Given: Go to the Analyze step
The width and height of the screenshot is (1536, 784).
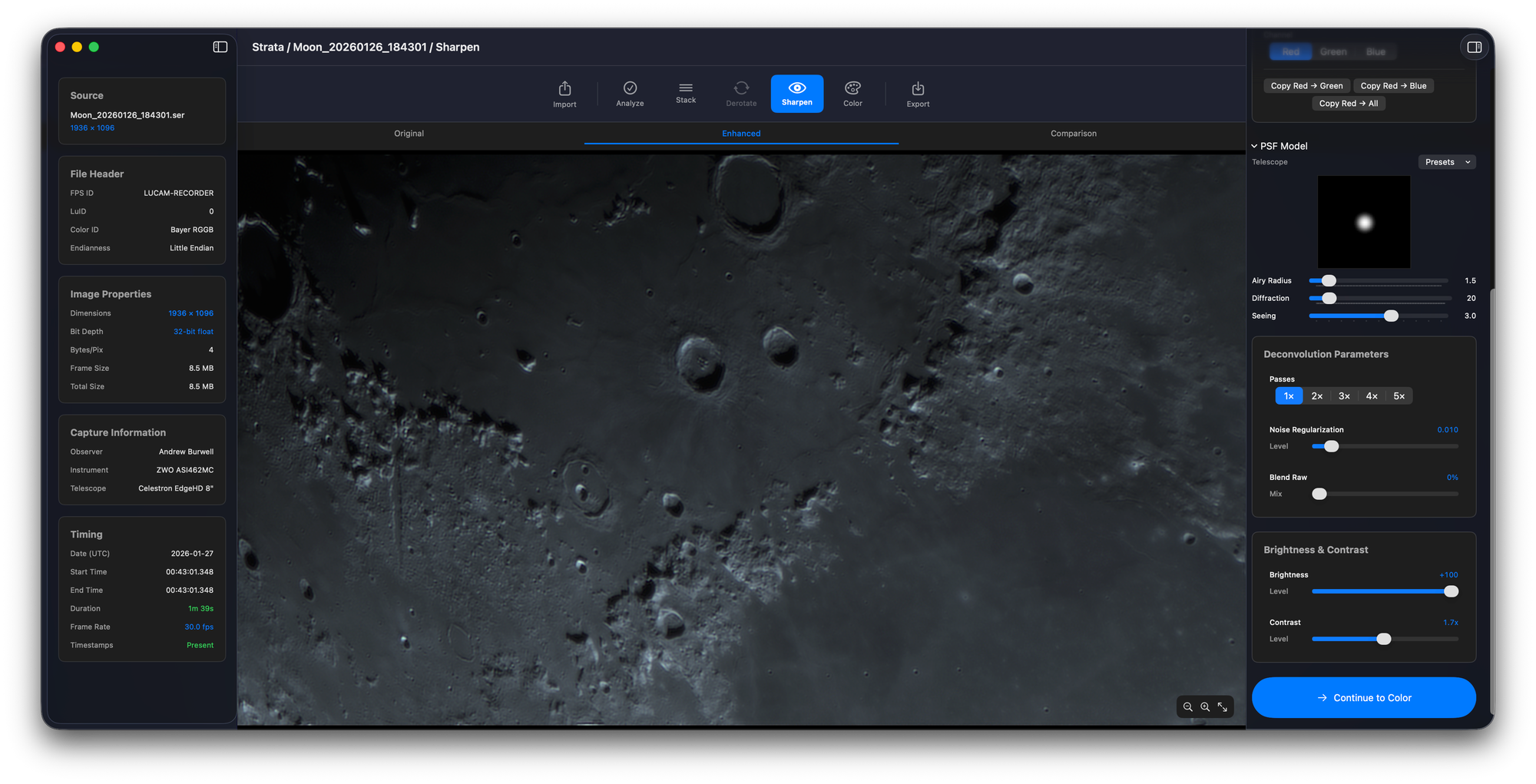Looking at the screenshot, I should coord(630,94).
